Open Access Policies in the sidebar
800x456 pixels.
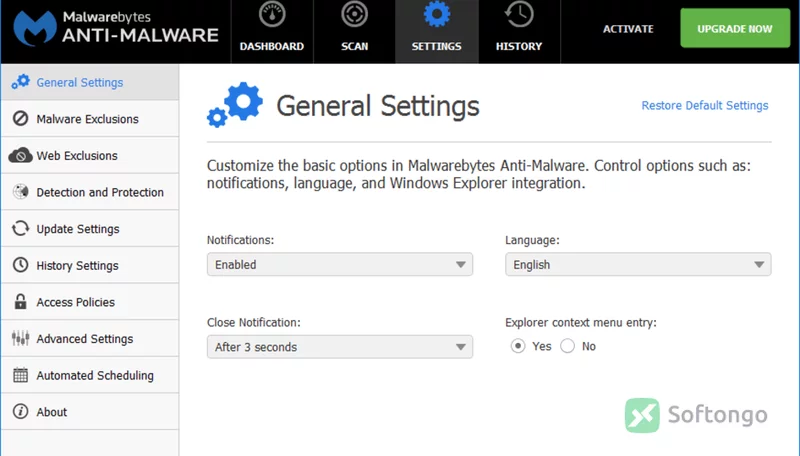click(90, 302)
